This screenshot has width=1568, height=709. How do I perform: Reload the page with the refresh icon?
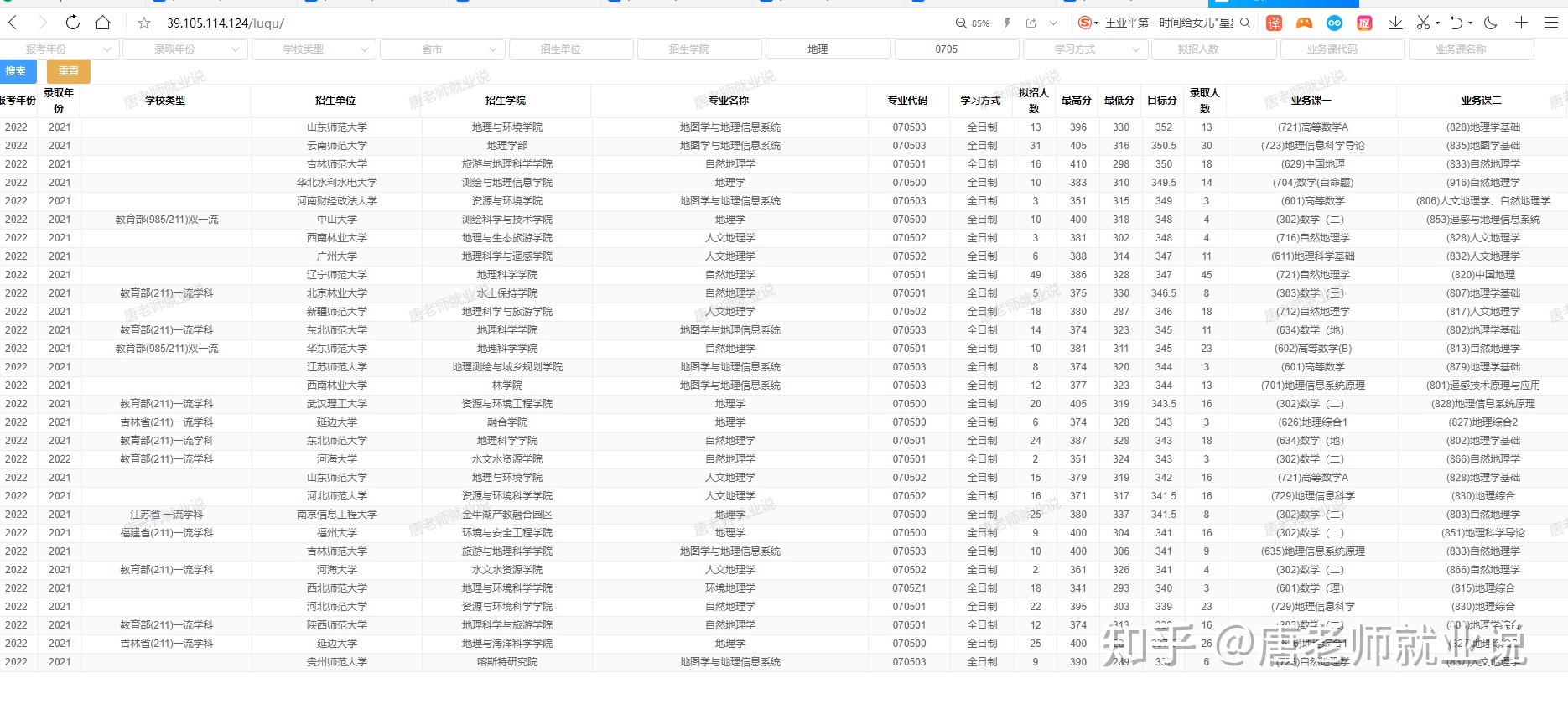point(73,23)
